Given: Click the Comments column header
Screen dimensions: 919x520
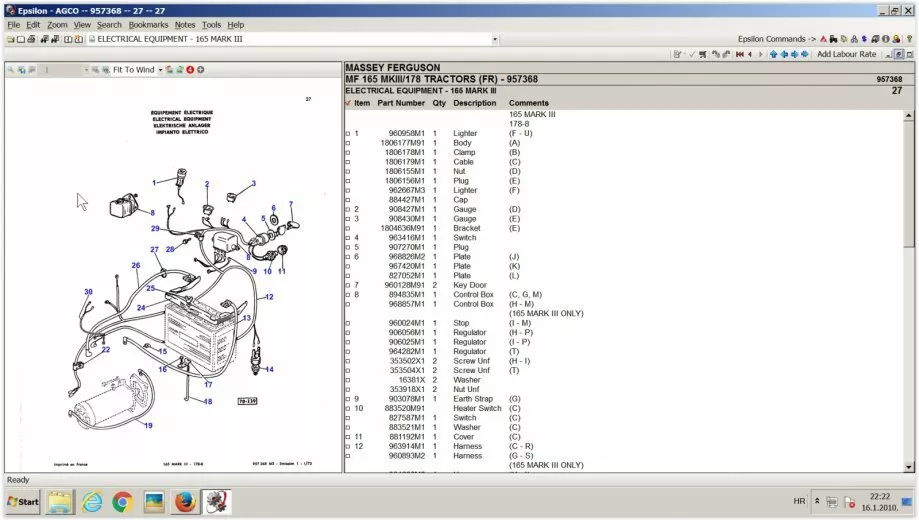Looking at the screenshot, I should coord(529,103).
